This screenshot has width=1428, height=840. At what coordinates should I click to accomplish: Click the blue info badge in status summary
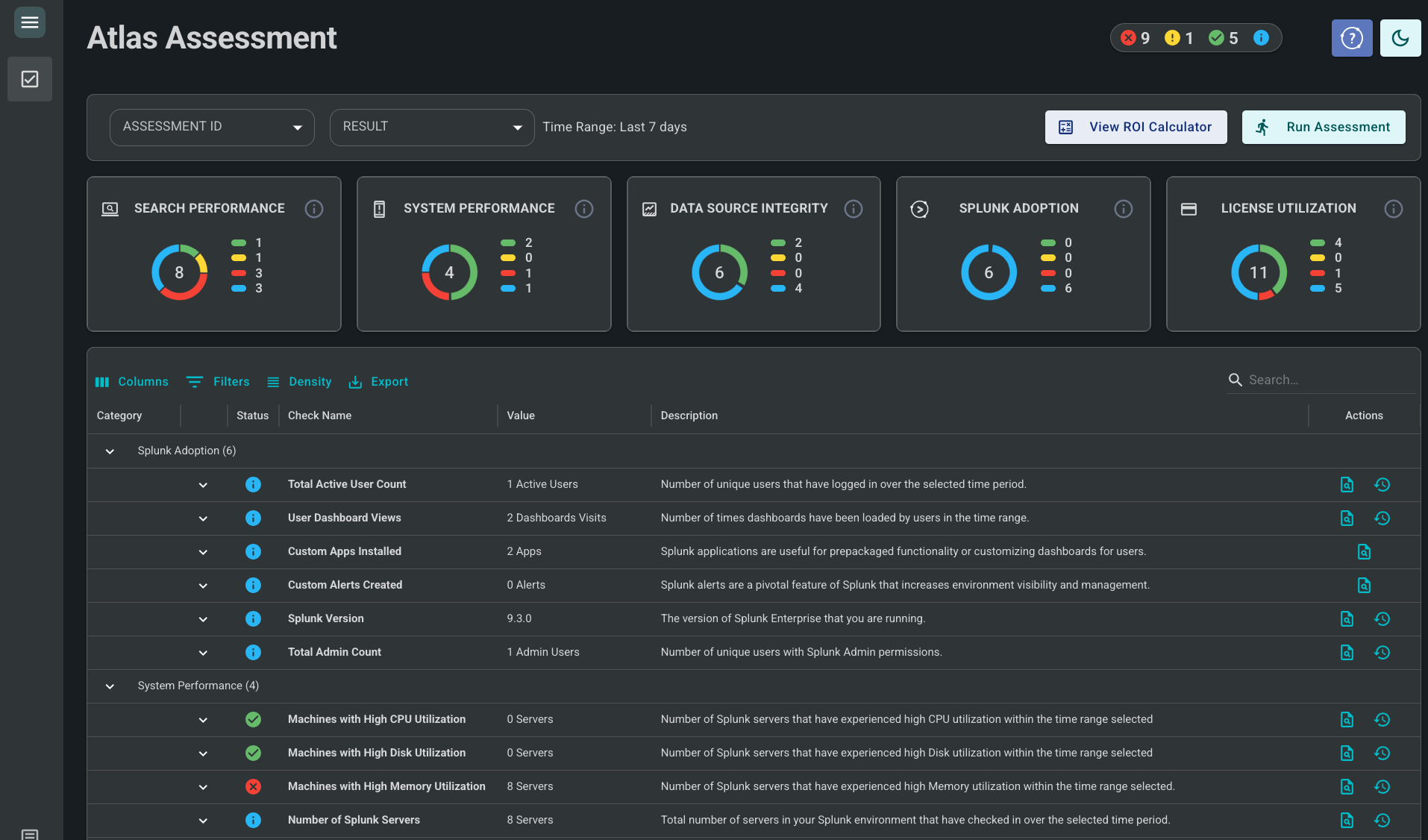pos(1261,38)
